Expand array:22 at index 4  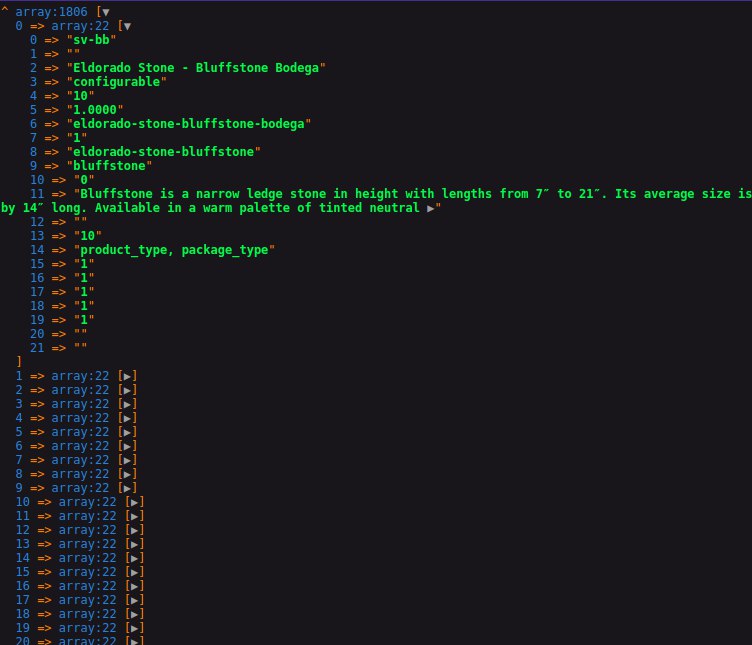pos(127,418)
